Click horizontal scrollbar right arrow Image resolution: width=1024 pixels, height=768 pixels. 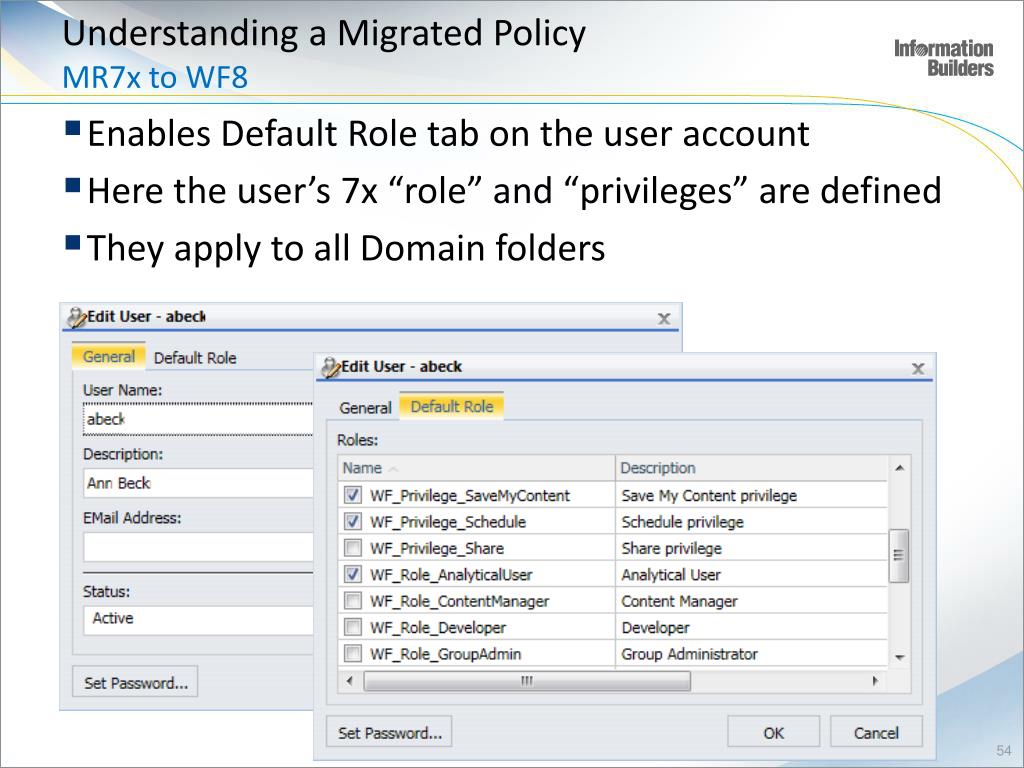tap(875, 680)
